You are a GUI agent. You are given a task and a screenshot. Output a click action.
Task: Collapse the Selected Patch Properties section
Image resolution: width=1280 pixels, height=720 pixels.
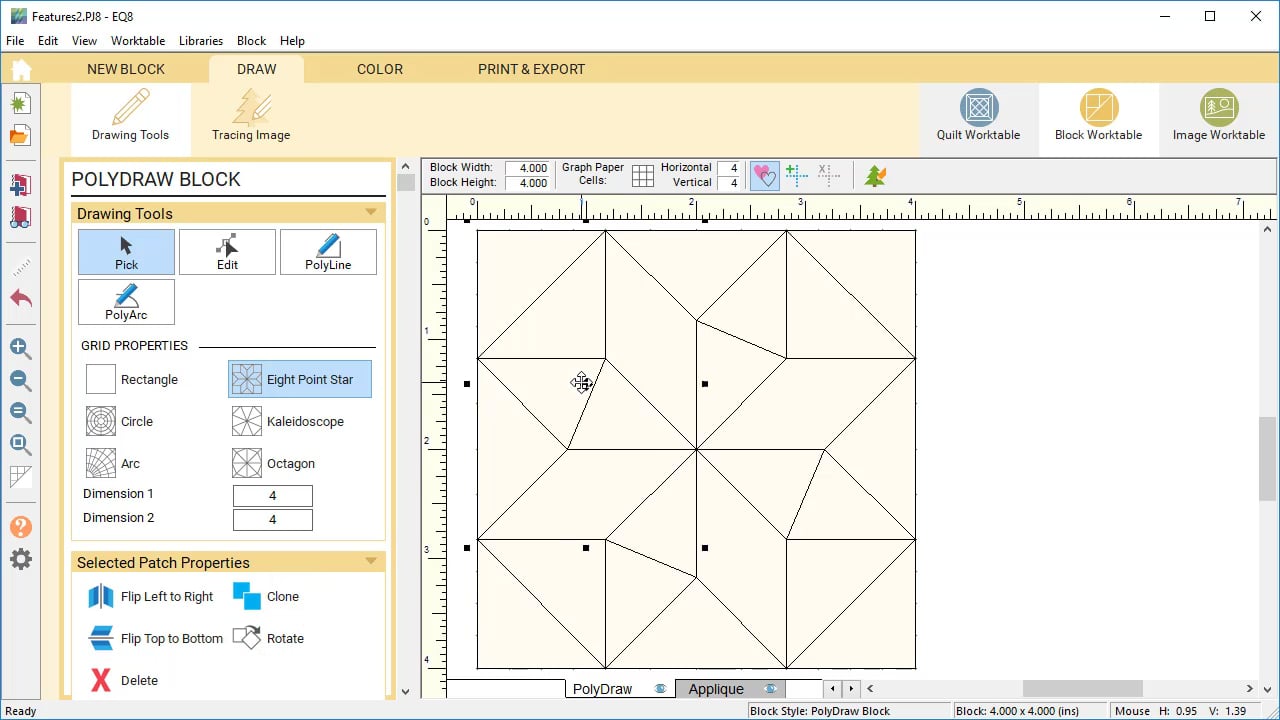point(371,562)
